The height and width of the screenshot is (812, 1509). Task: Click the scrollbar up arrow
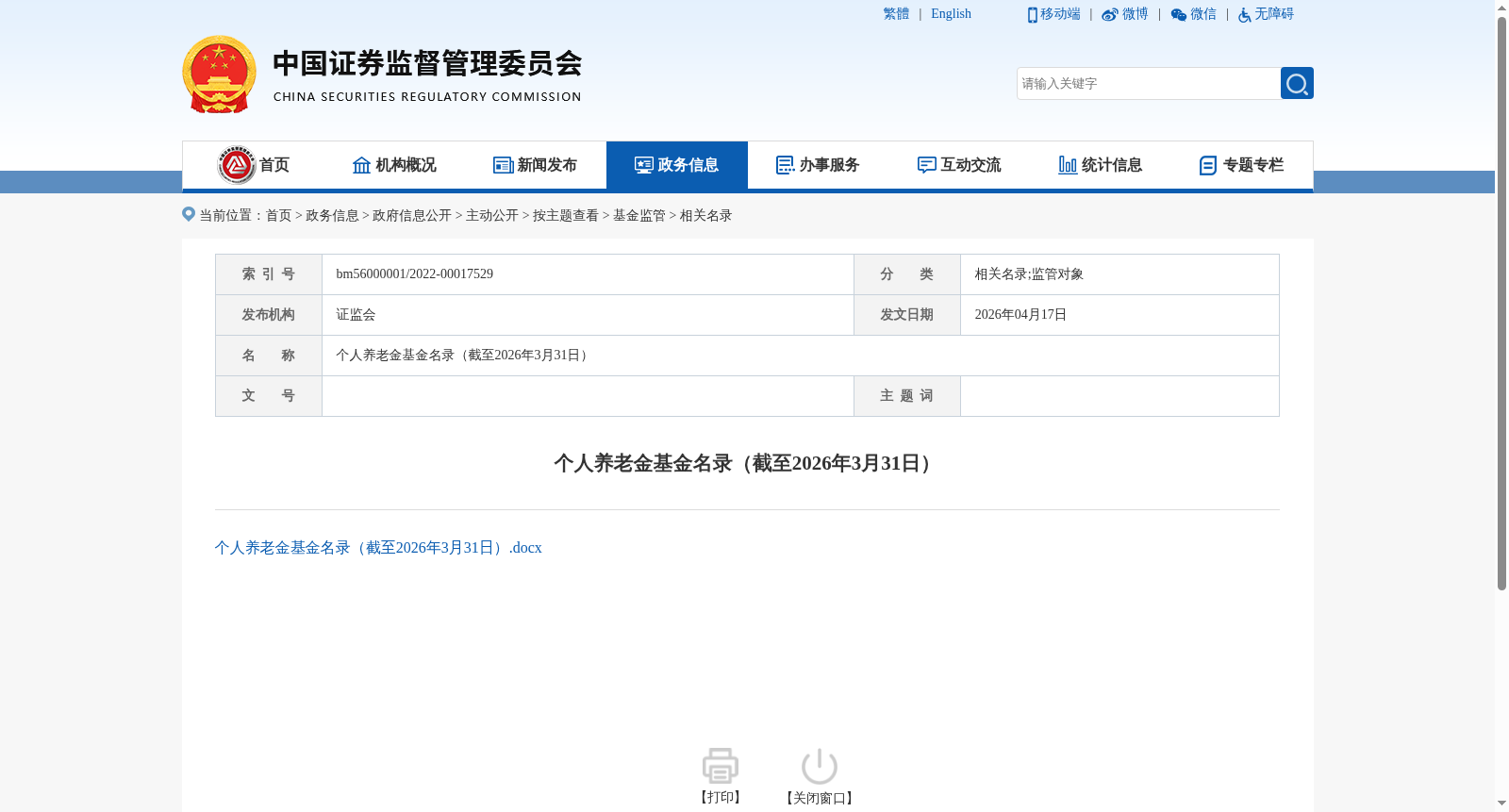coord(1501,7)
